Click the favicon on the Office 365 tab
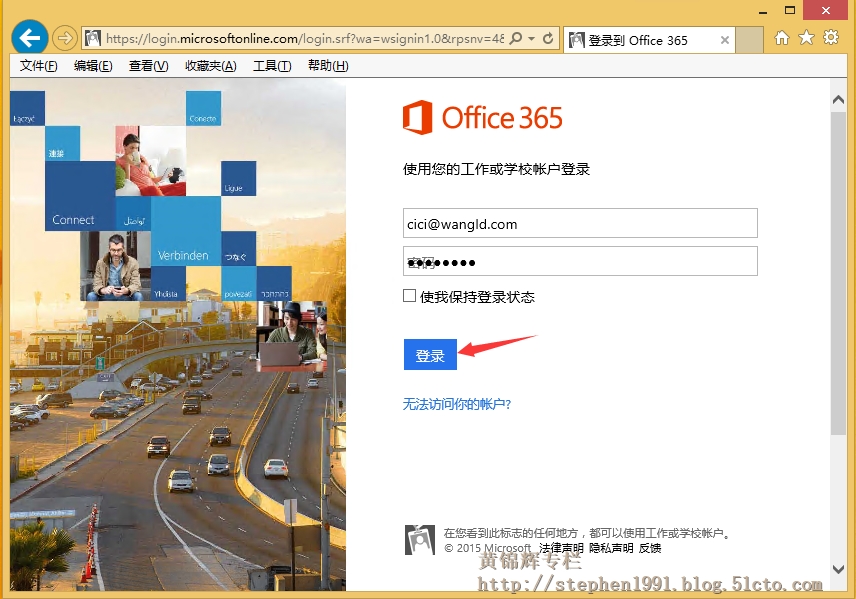The width and height of the screenshot is (856, 599). pyautogui.click(x=578, y=40)
